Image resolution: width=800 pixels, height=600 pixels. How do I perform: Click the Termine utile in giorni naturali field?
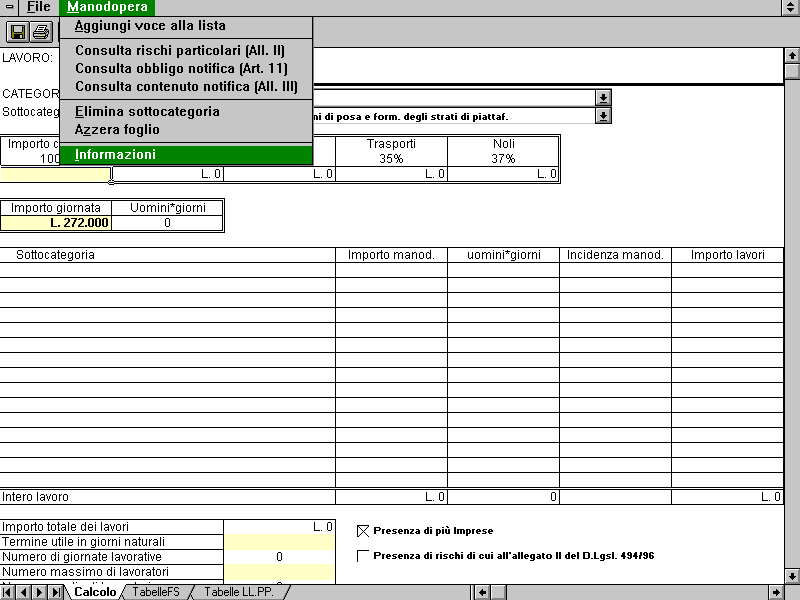[280, 542]
